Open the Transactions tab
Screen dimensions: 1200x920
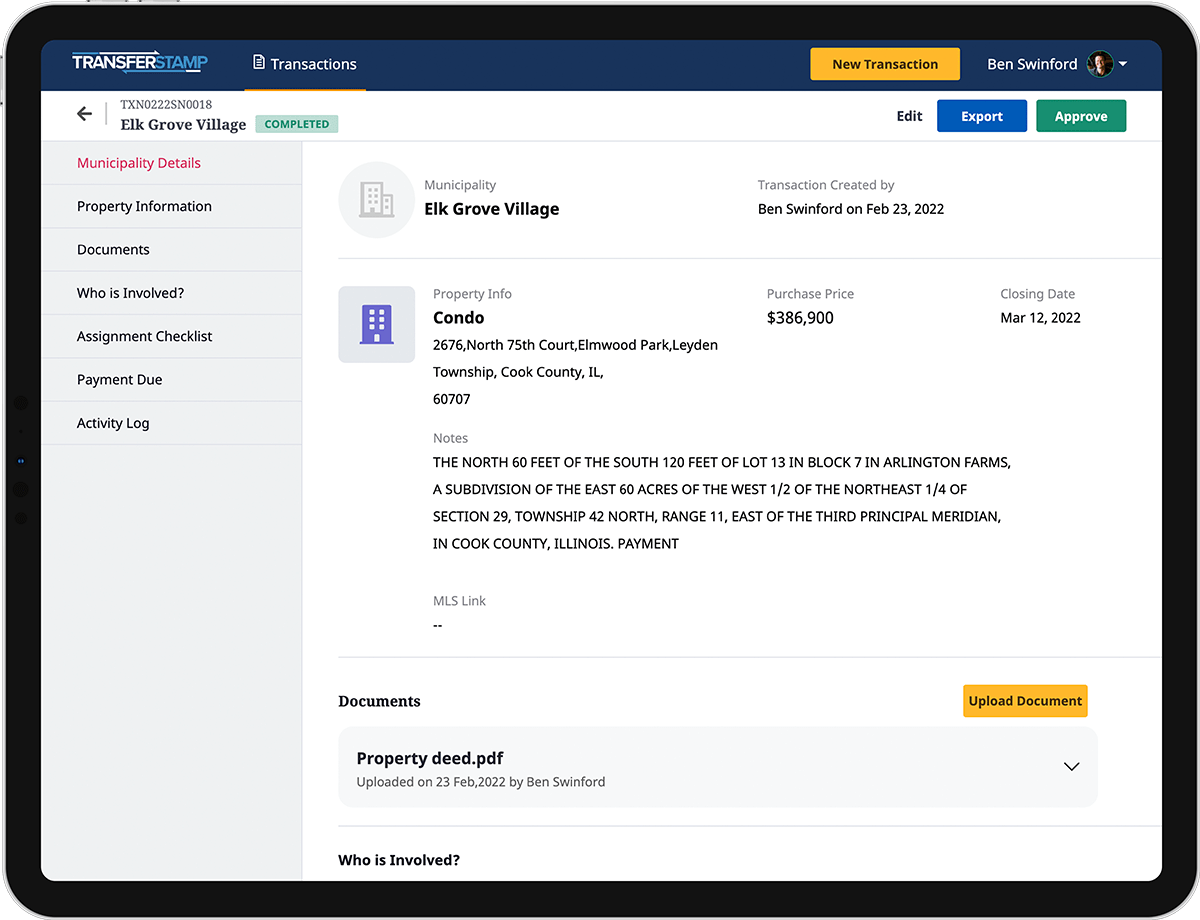305,64
